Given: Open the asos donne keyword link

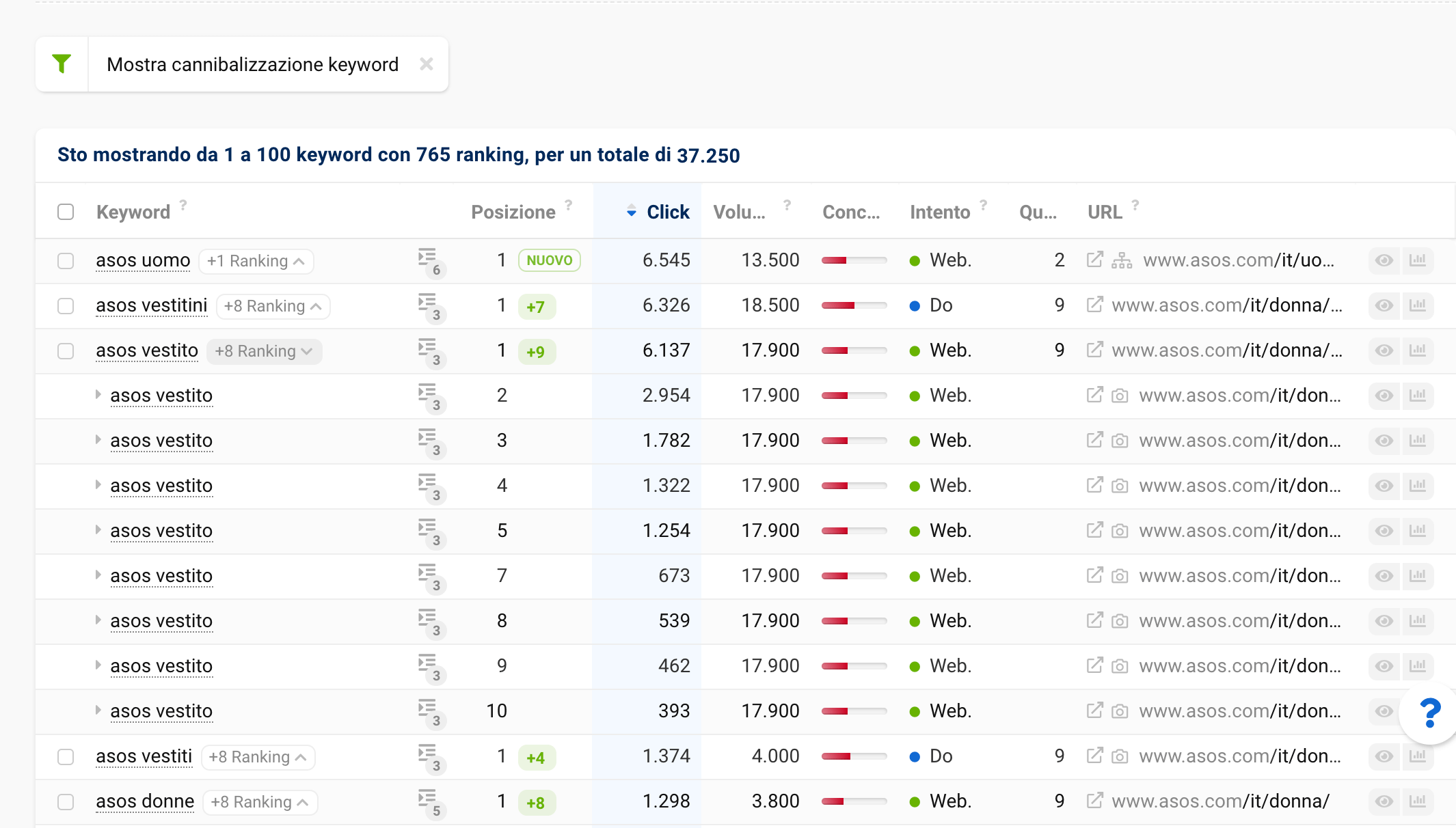Looking at the screenshot, I should coord(145,801).
